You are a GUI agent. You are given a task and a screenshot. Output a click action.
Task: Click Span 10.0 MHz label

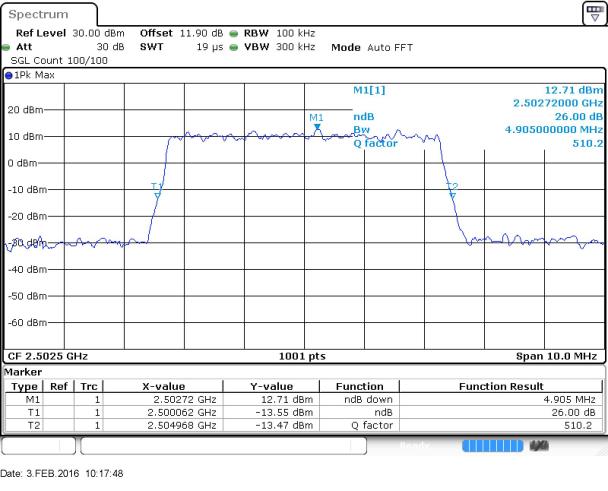[556, 356]
